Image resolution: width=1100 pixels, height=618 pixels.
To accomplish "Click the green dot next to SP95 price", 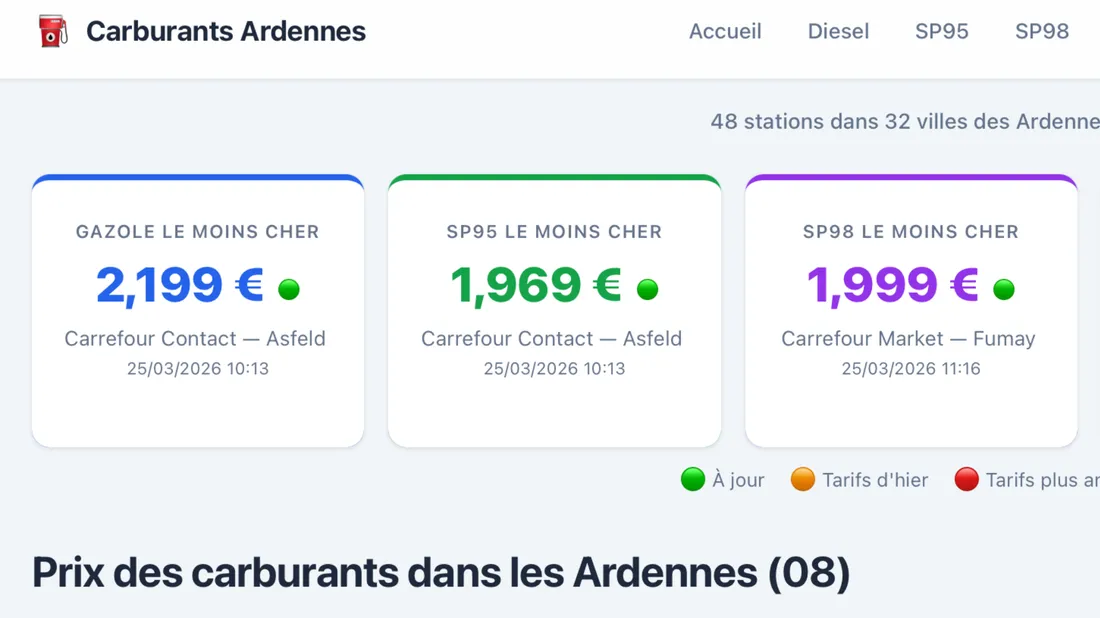I will [x=647, y=289].
